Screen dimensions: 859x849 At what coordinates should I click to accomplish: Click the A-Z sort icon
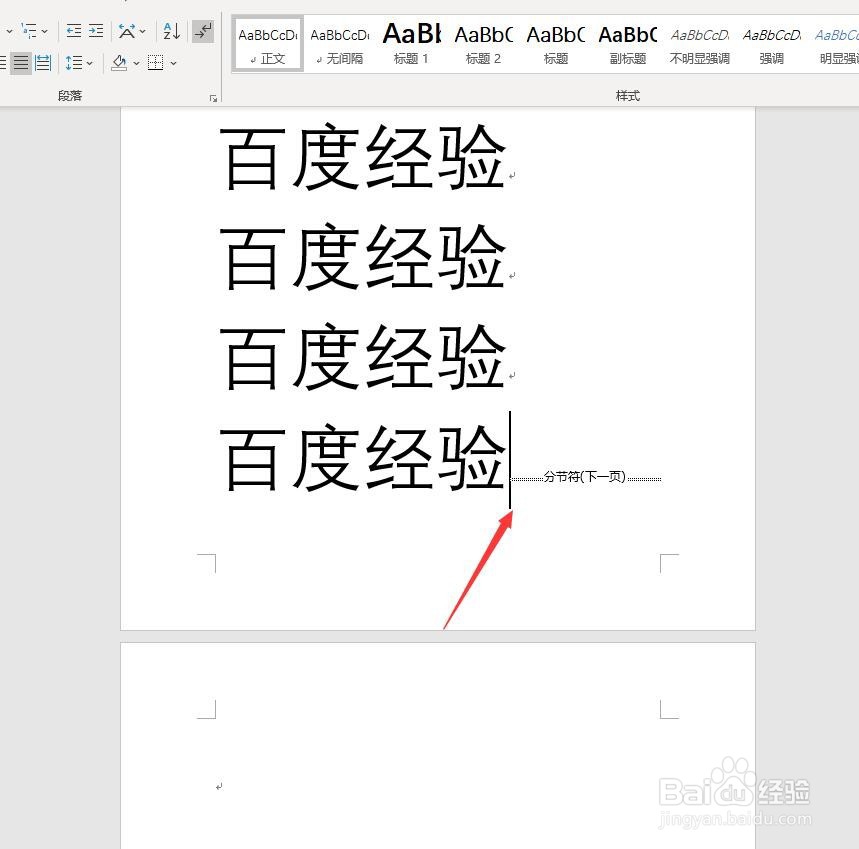[171, 31]
